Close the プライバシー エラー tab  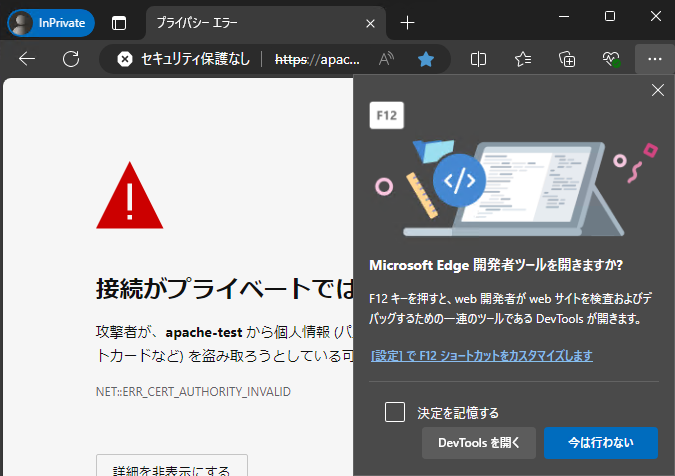tap(370, 23)
